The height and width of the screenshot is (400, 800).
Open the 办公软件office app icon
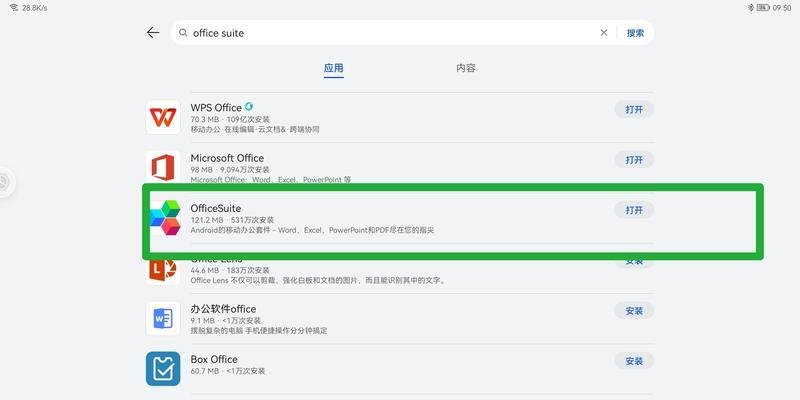[163, 318]
